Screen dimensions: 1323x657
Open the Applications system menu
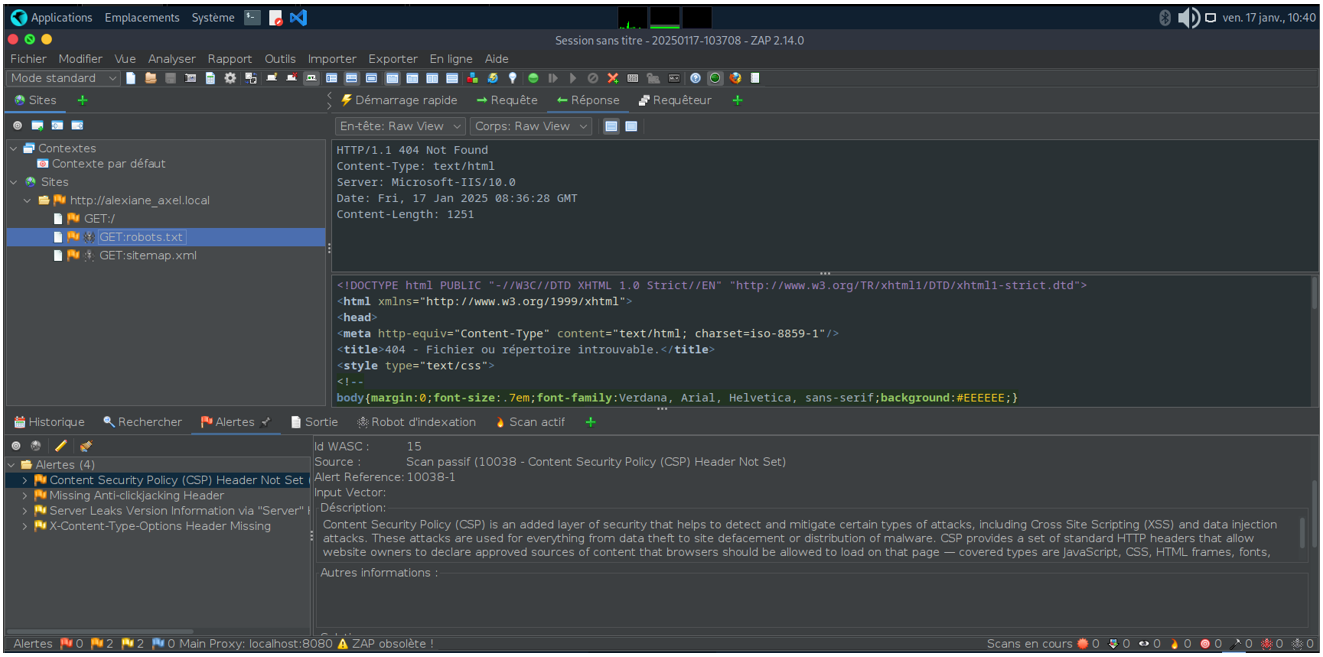tap(51, 17)
